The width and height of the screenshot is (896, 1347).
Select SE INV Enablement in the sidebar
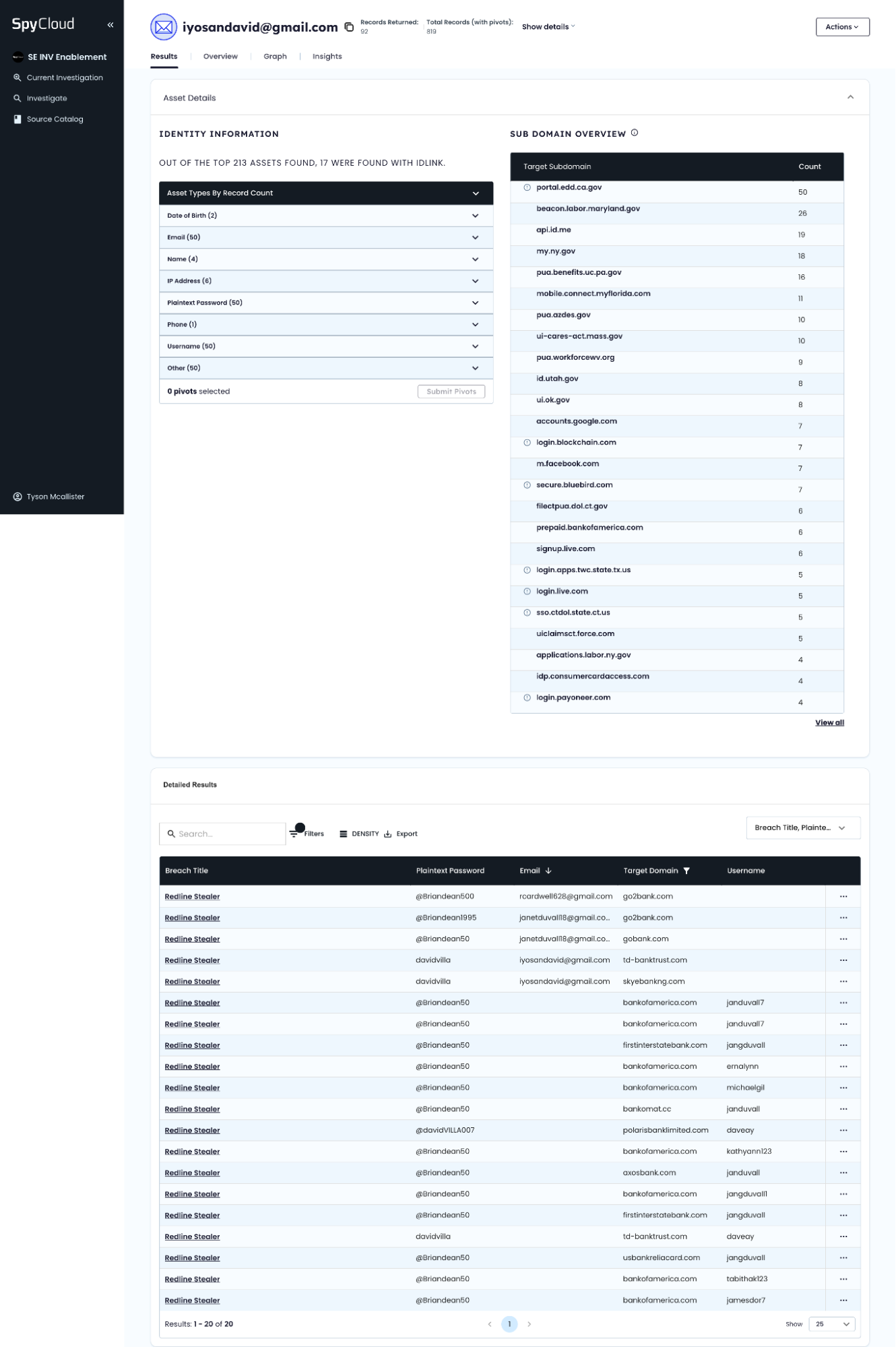click(x=60, y=57)
